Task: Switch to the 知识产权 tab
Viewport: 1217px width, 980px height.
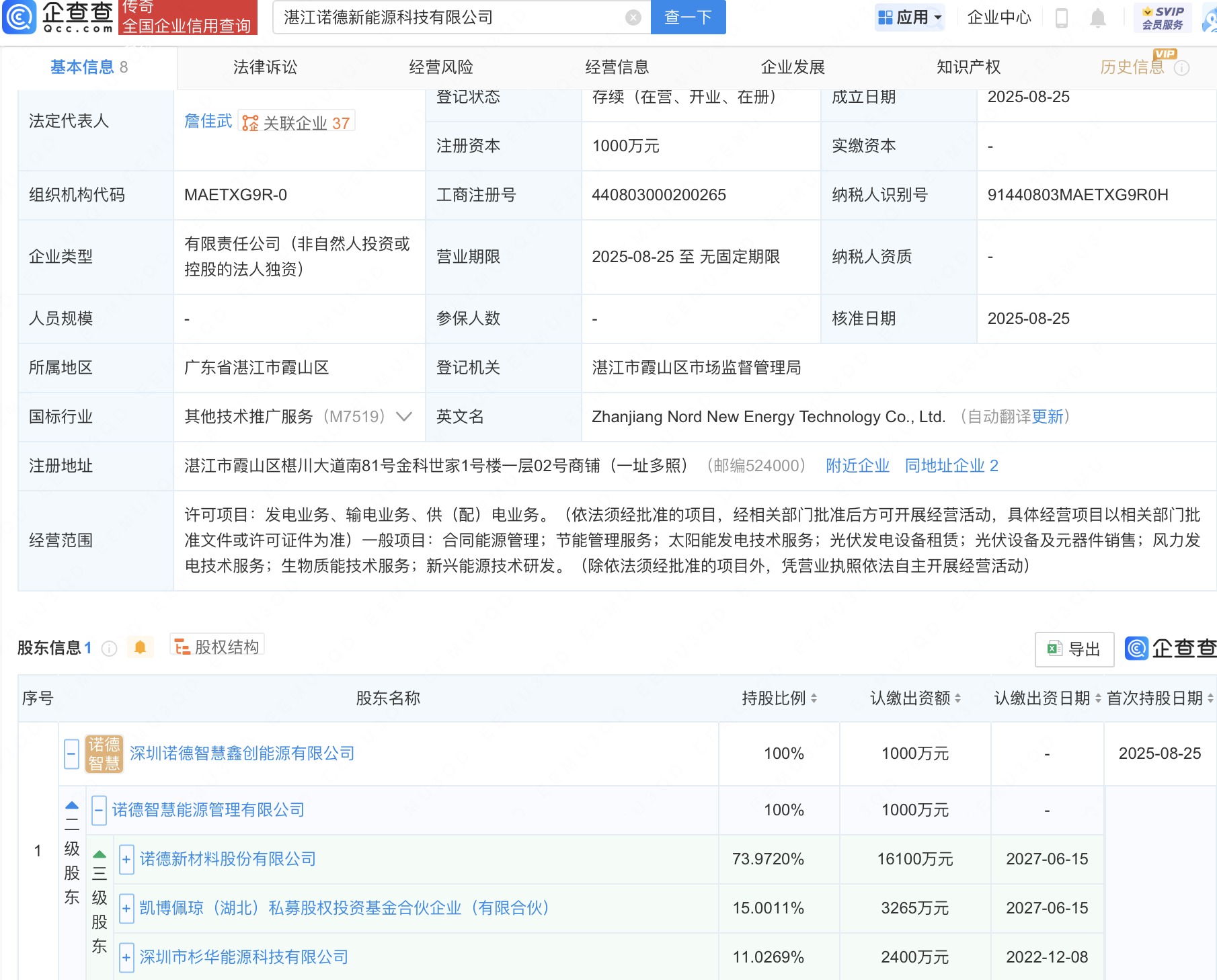Action: [968, 67]
